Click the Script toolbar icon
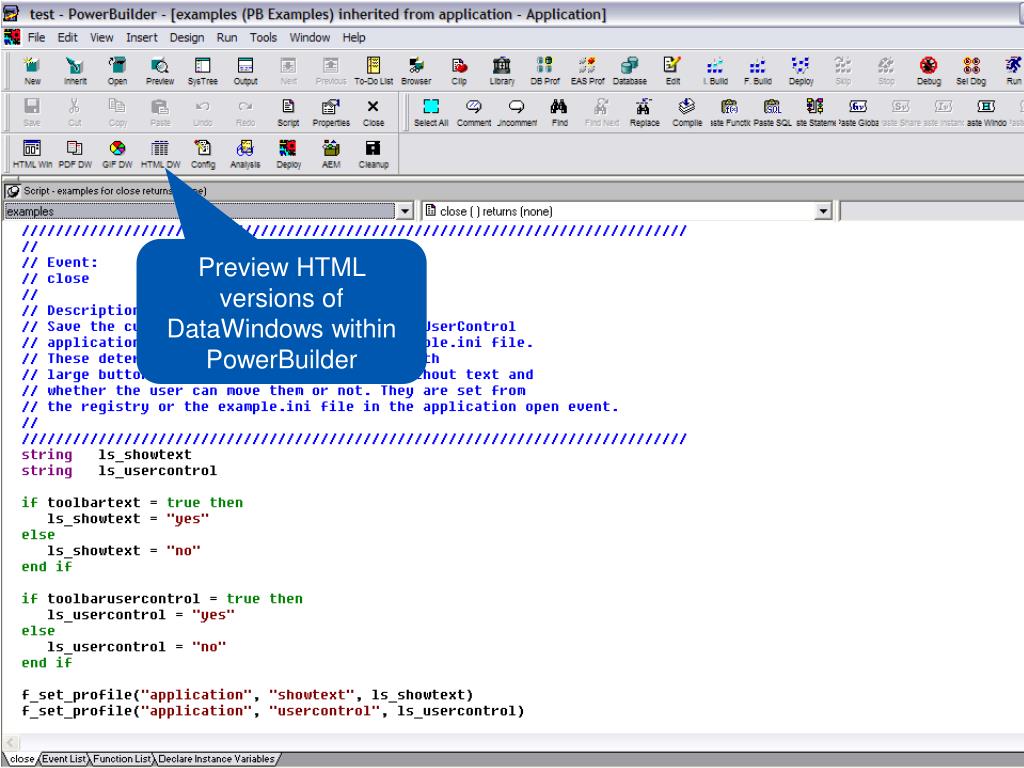This screenshot has width=1024, height=768. (x=288, y=112)
